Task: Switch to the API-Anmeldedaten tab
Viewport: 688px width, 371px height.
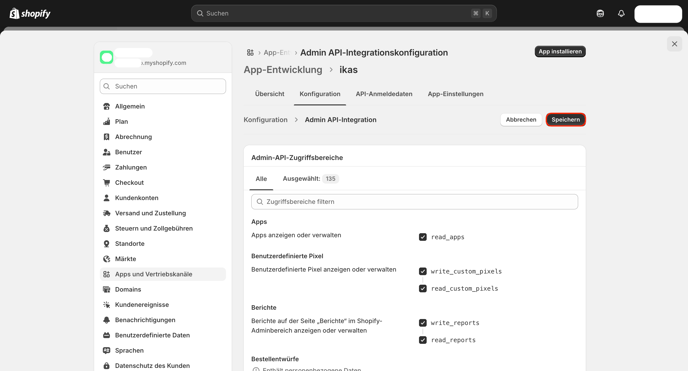Action: (384, 94)
